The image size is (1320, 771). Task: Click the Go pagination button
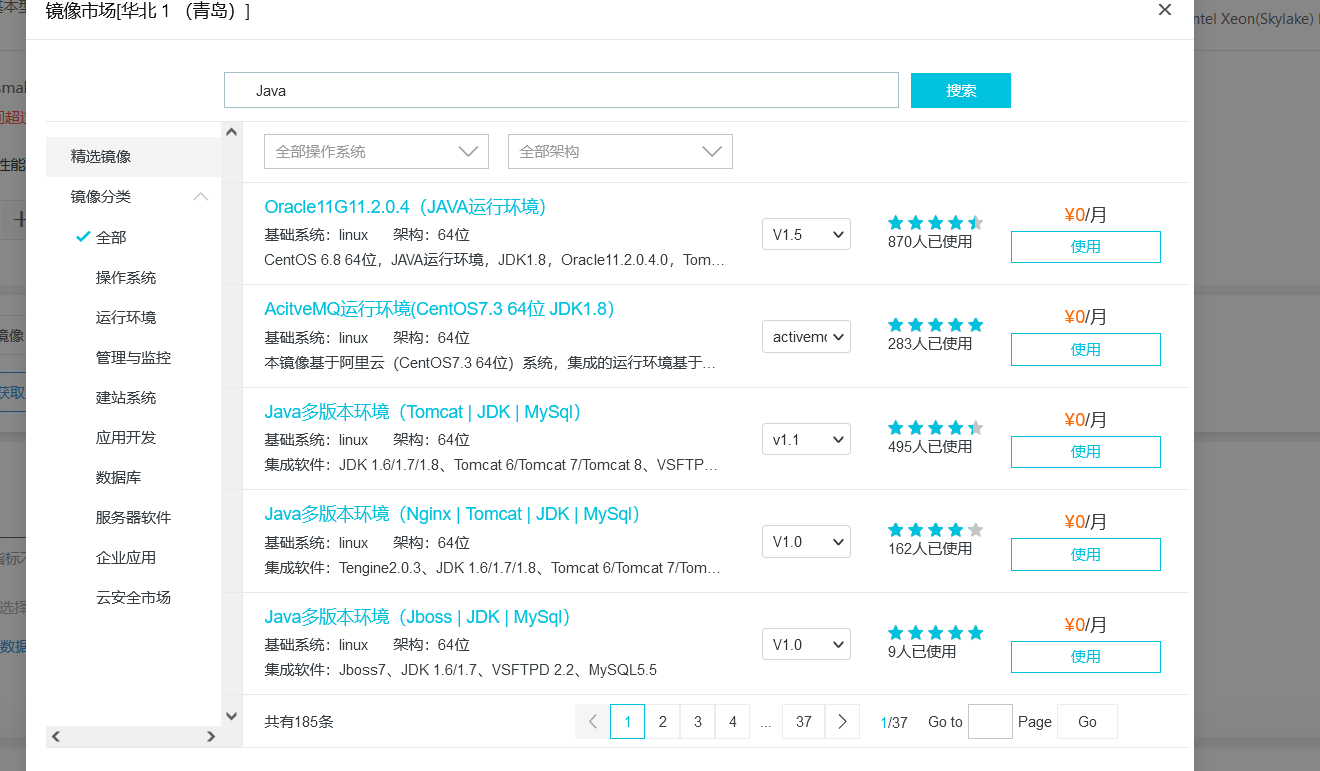coord(1087,721)
